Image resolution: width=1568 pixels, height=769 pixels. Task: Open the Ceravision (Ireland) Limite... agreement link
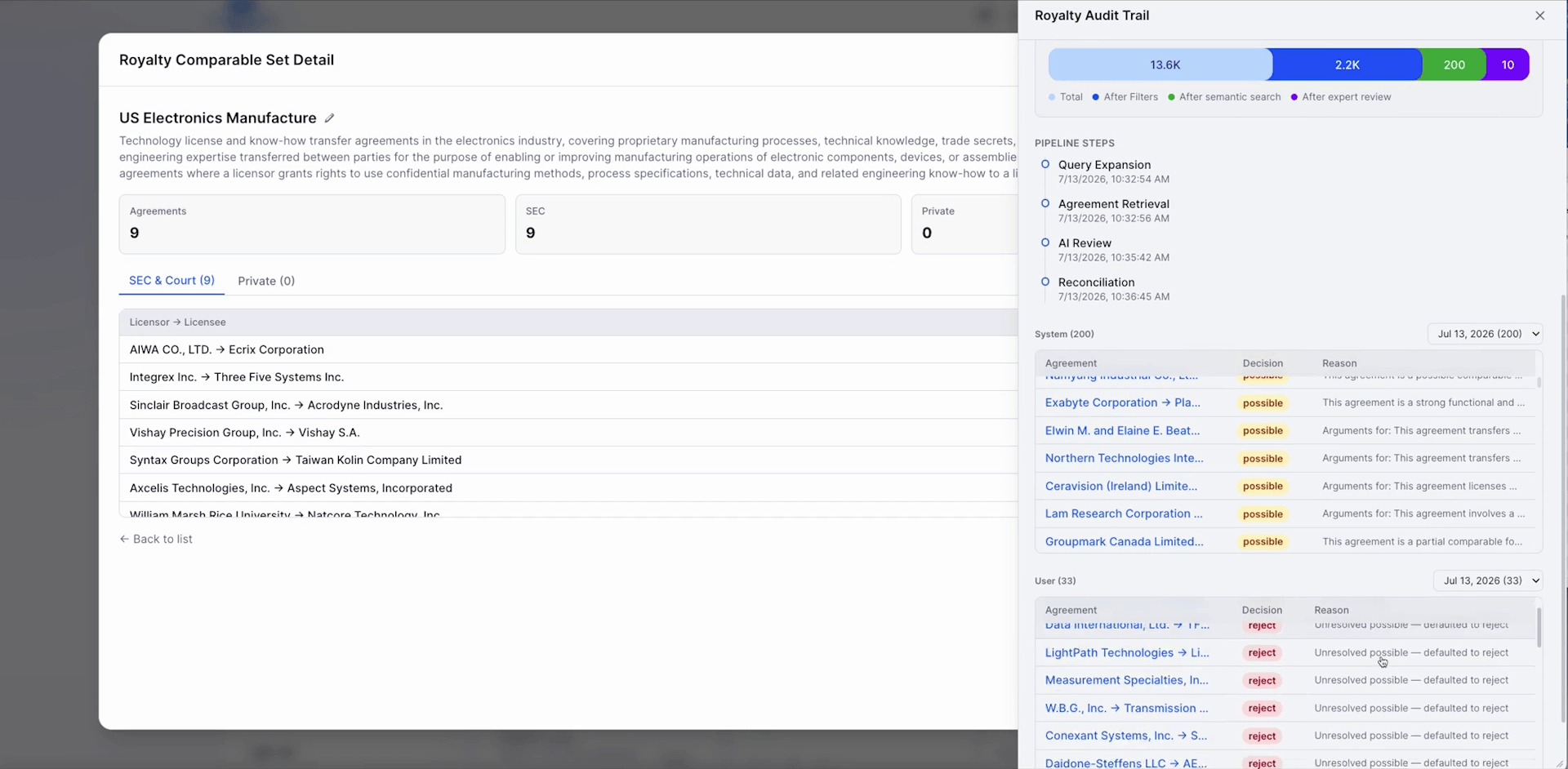coord(1121,486)
